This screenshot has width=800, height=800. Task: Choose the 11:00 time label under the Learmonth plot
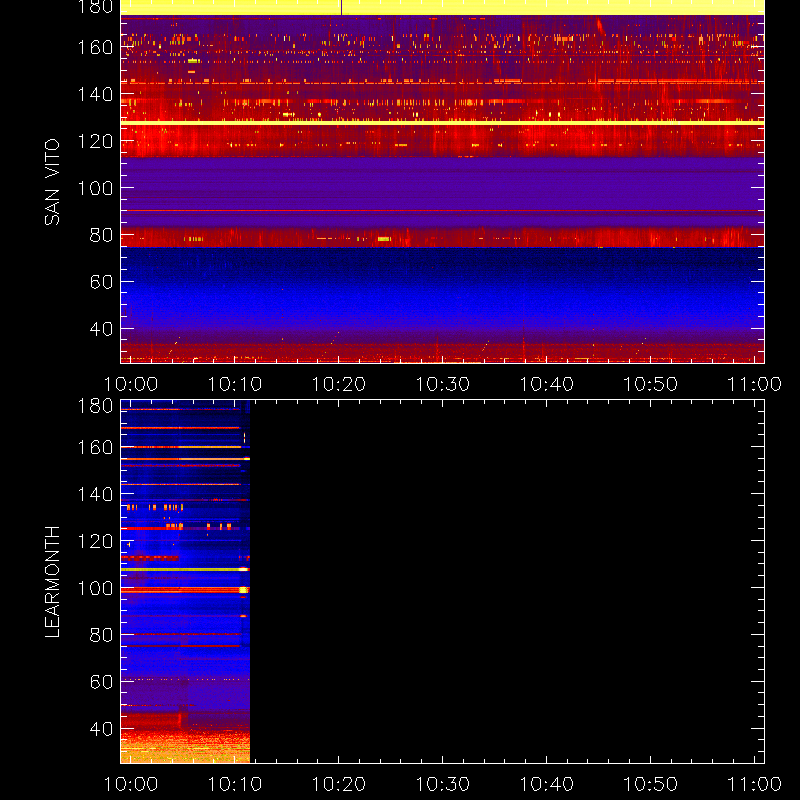coord(754,784)
